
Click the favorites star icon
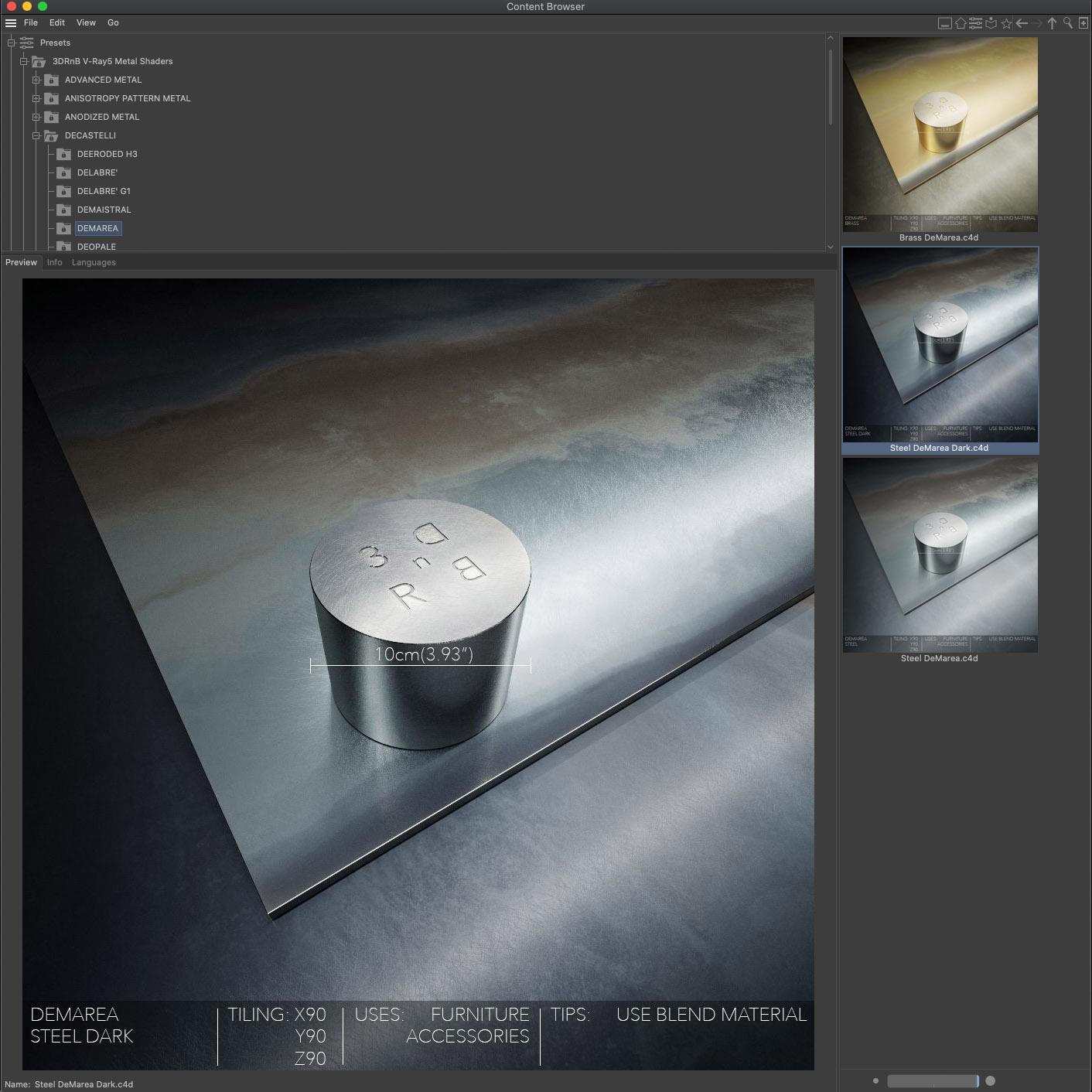pos(1006,23)
